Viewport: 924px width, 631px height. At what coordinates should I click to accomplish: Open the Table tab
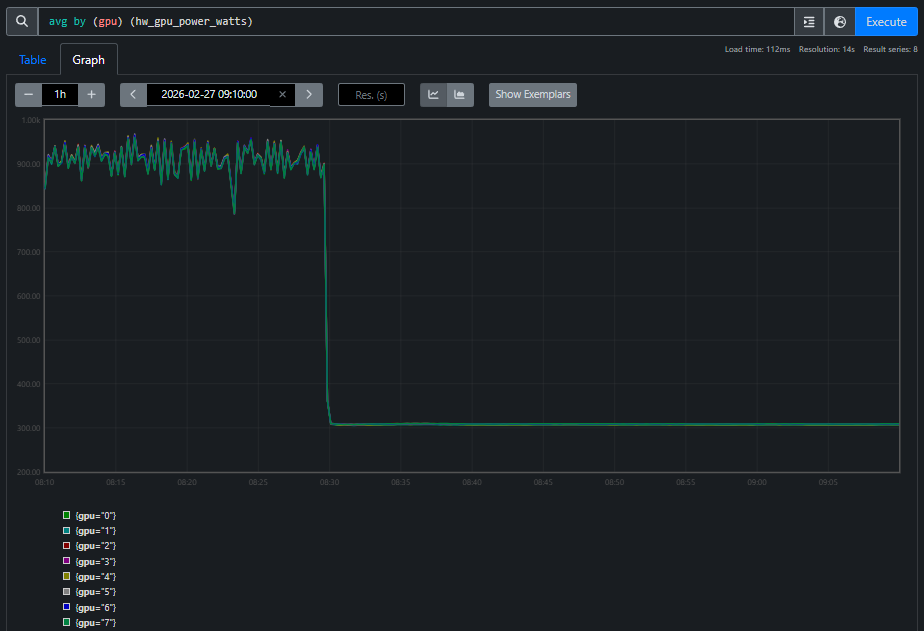[x=33, y=60]
